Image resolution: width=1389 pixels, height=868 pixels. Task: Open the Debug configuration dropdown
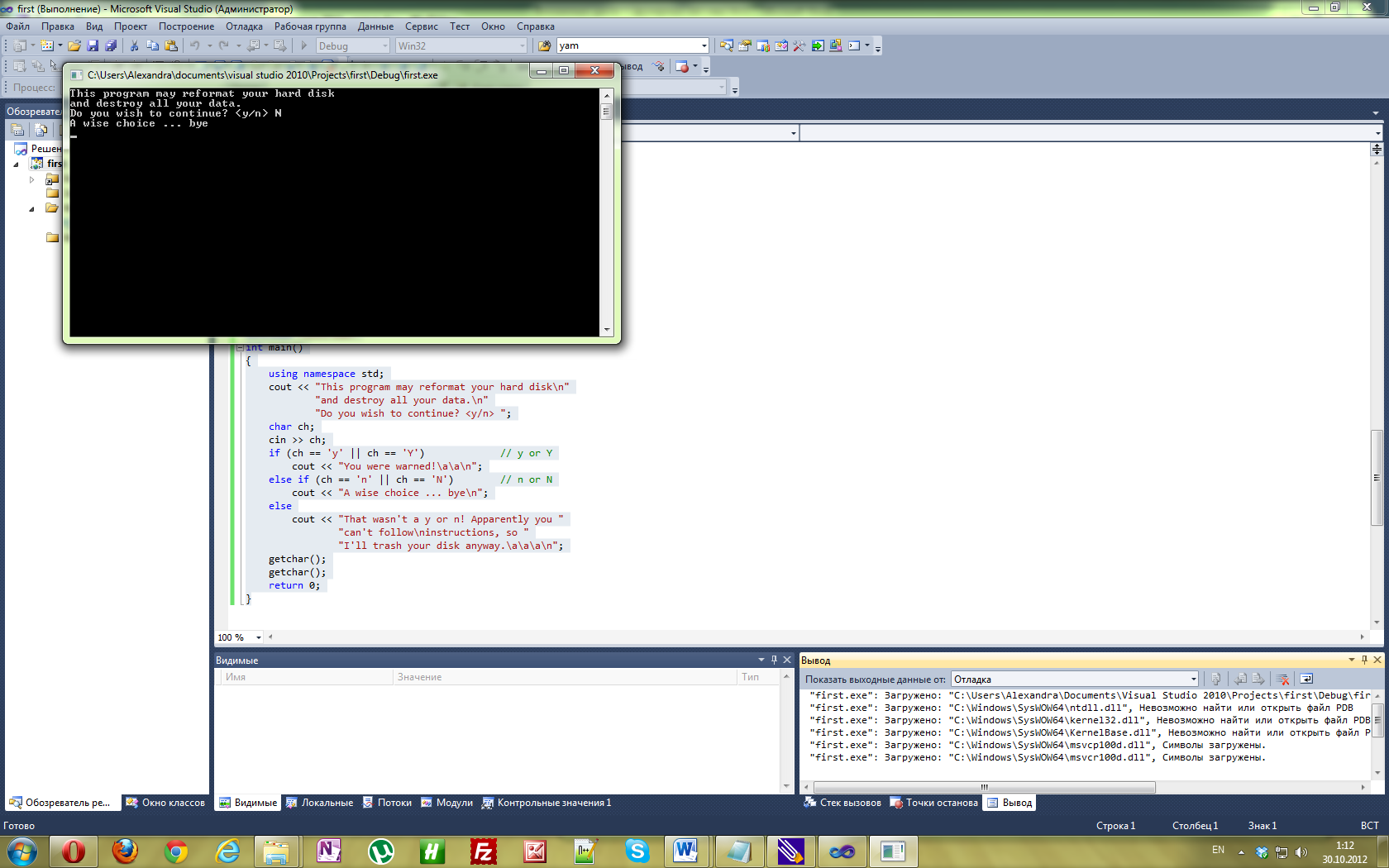coord(385,46)
